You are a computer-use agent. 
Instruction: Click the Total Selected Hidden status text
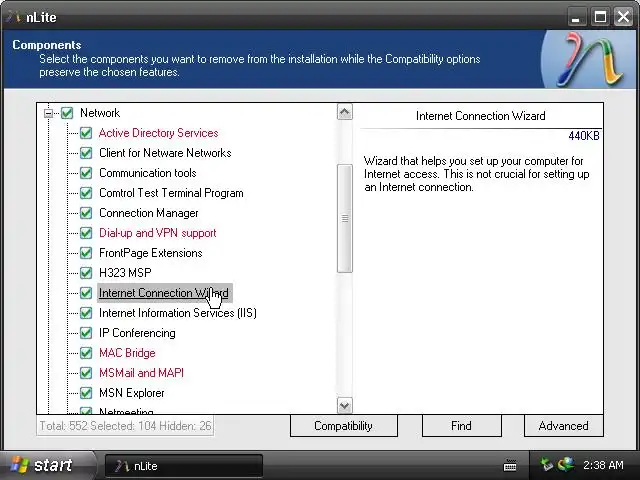coord(125,426)
